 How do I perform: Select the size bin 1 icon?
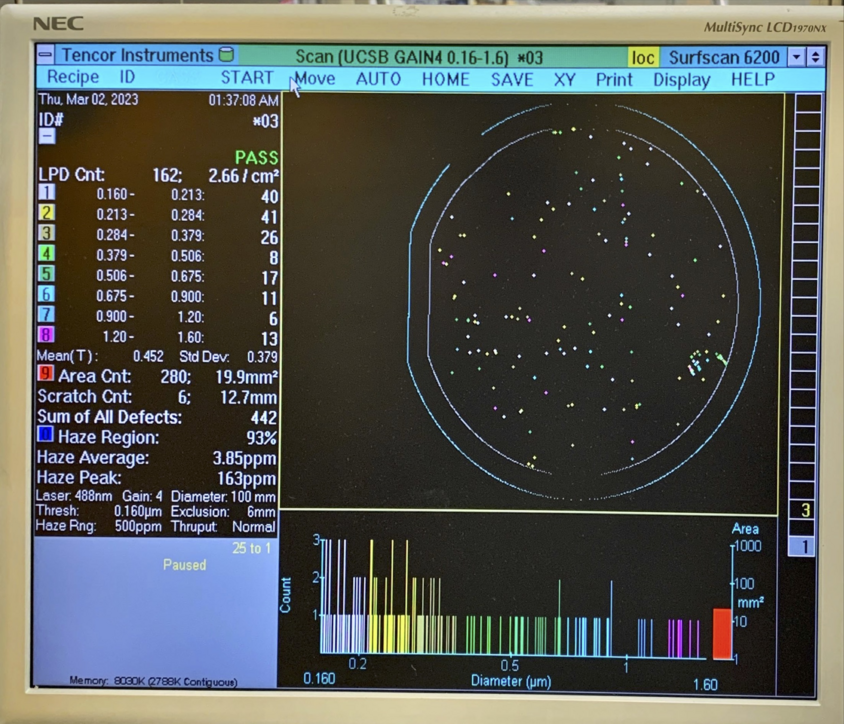[x=45, y=190]
